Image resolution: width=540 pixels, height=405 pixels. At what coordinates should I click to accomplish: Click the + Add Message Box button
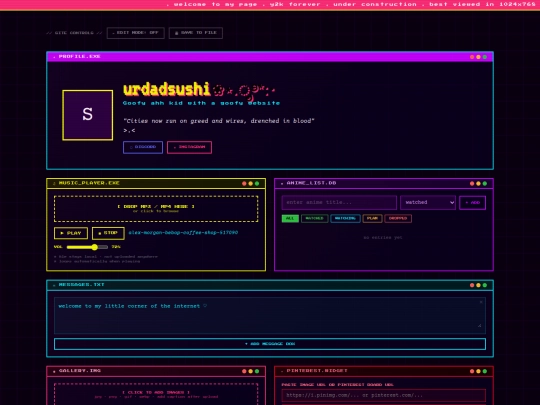270,344
